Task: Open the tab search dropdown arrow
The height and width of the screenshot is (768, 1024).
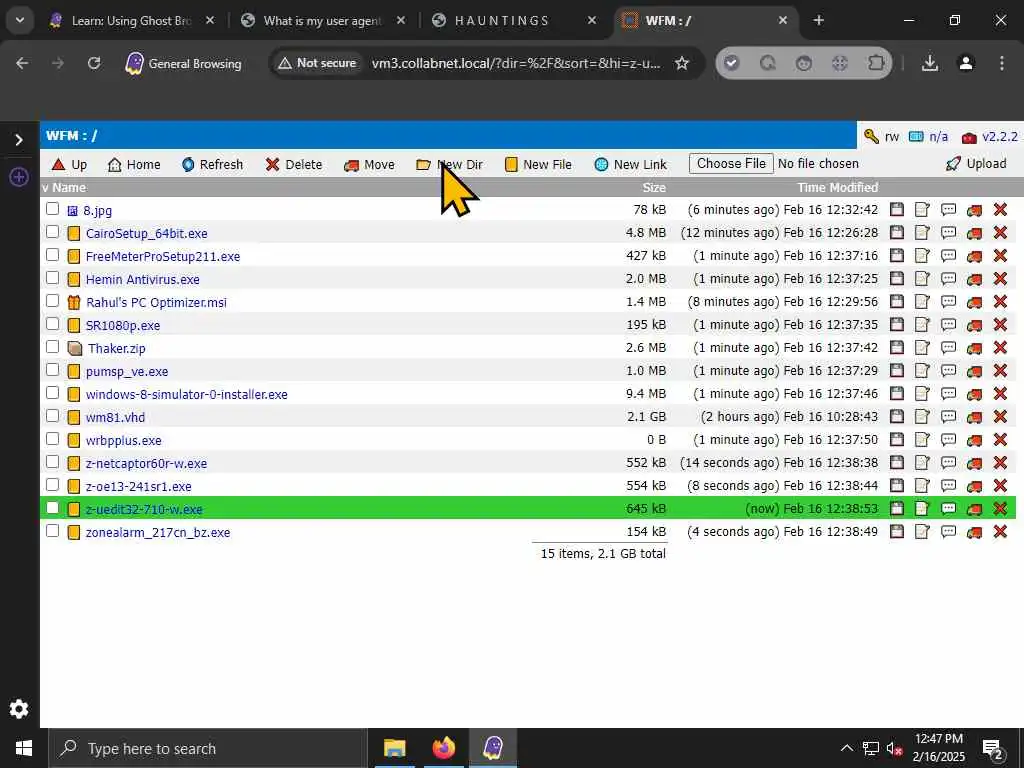Action: pos(20,20)
